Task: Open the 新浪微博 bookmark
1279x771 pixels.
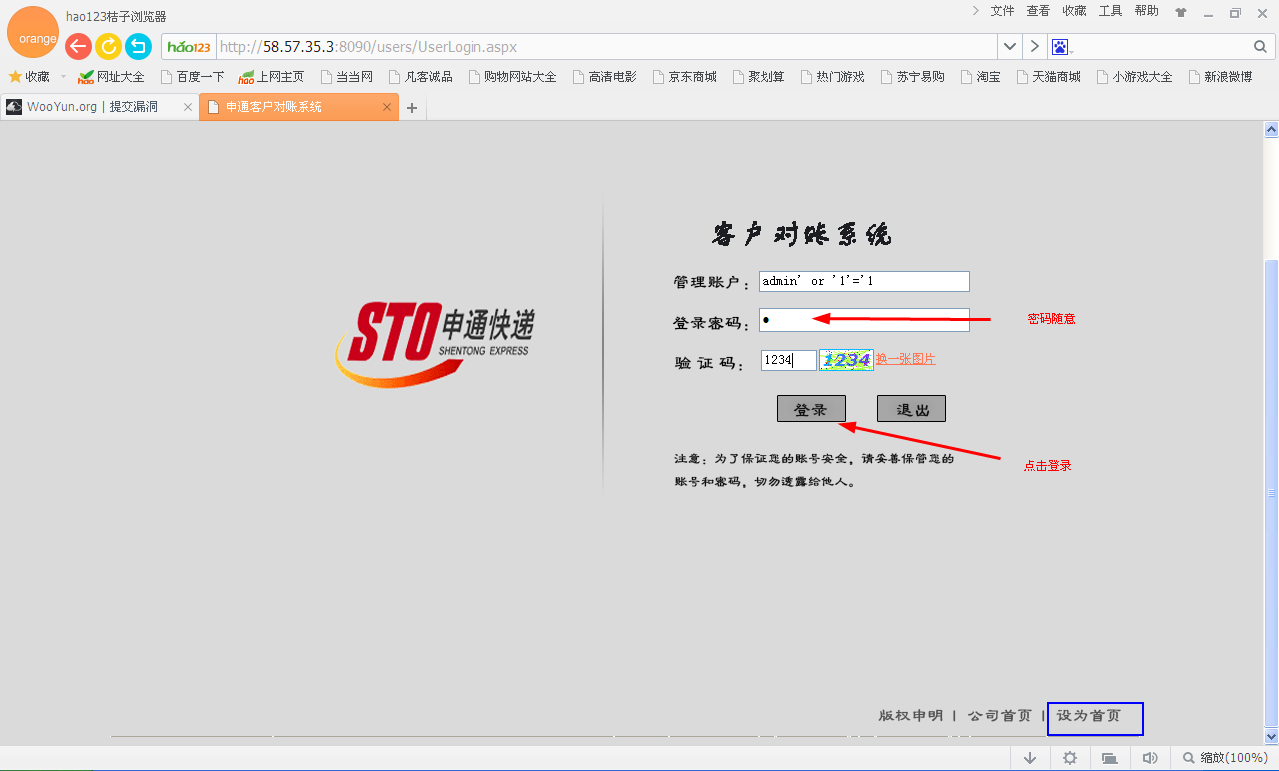Action: (1220, 77)
